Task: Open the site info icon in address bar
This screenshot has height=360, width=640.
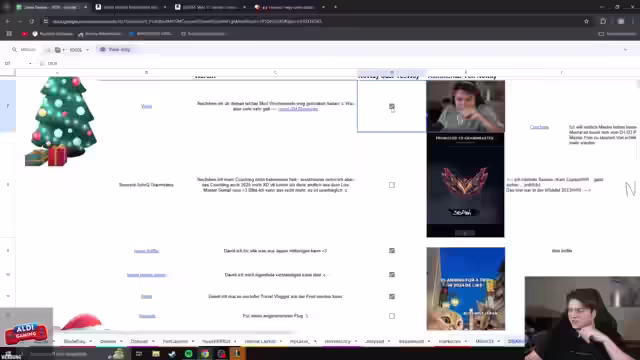Action: (x=46, y=21)
